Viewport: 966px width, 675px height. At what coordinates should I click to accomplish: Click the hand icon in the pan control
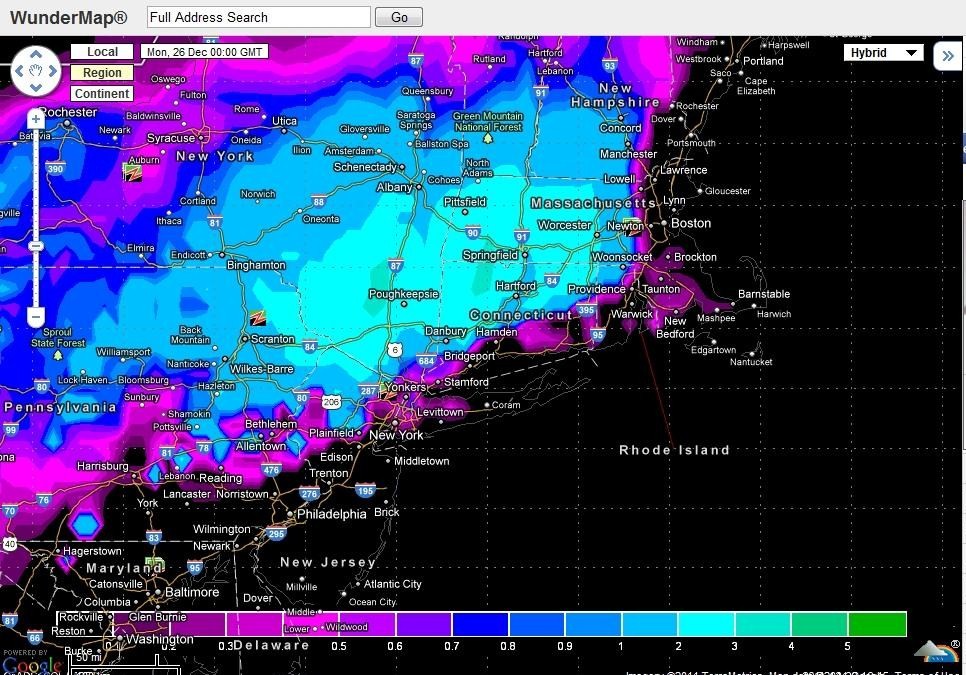(36, 71)
